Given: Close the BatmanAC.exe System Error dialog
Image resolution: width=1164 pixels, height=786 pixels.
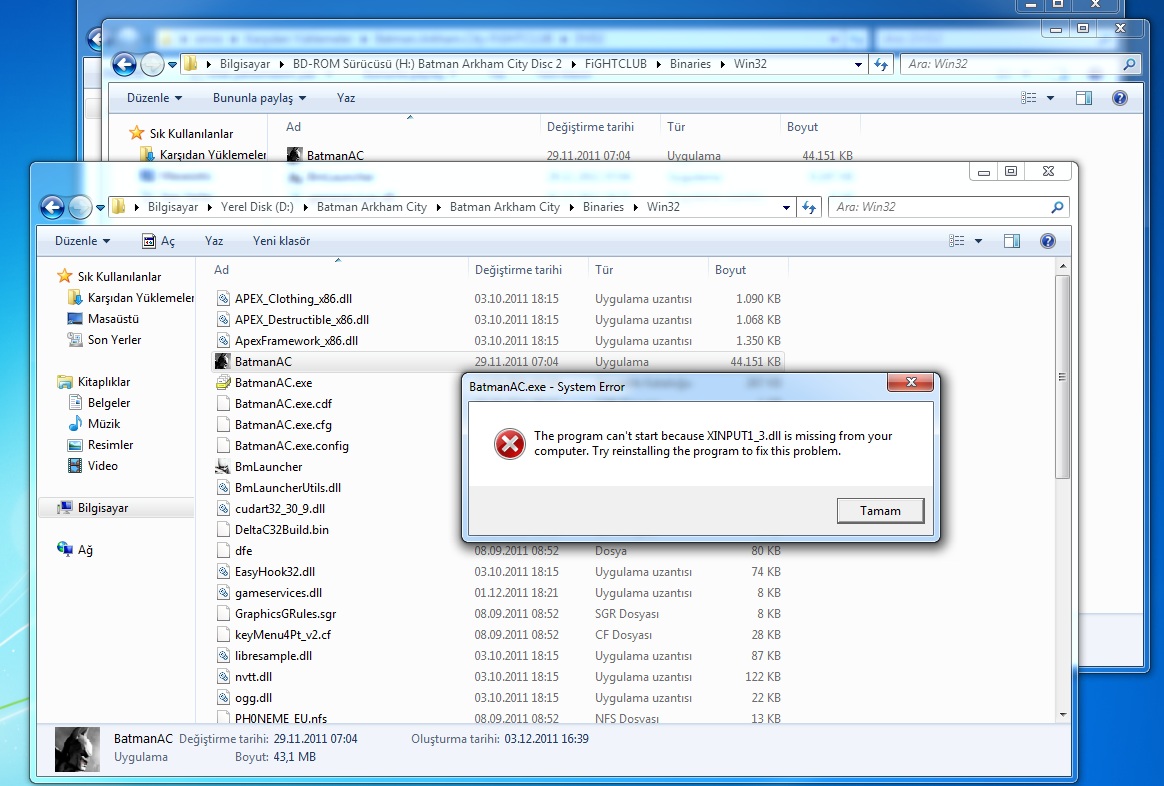Looking at the screenshot, I should pos(912,382).
